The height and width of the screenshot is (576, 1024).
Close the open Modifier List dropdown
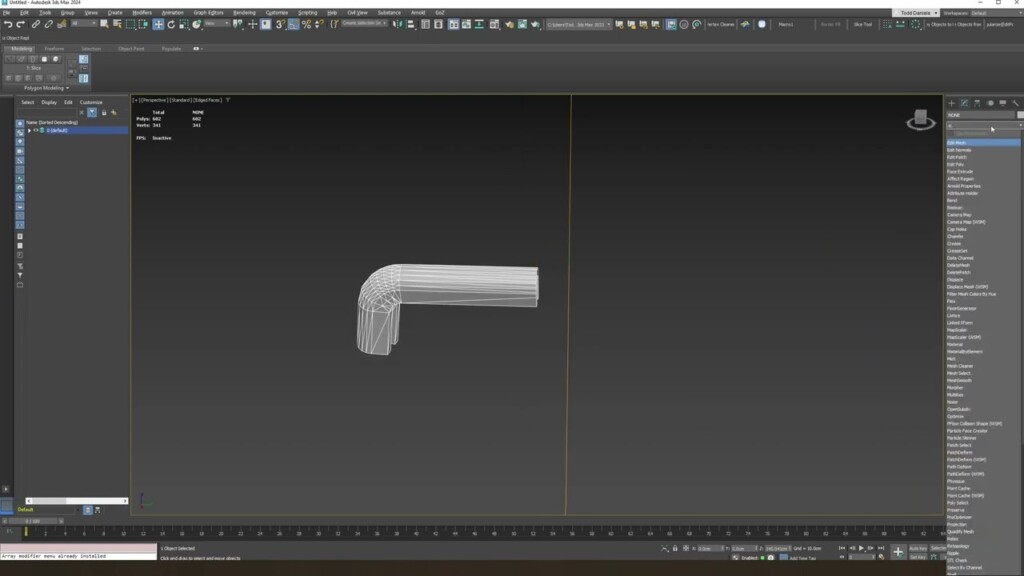pyautogui.click(x=1019, y=127)
